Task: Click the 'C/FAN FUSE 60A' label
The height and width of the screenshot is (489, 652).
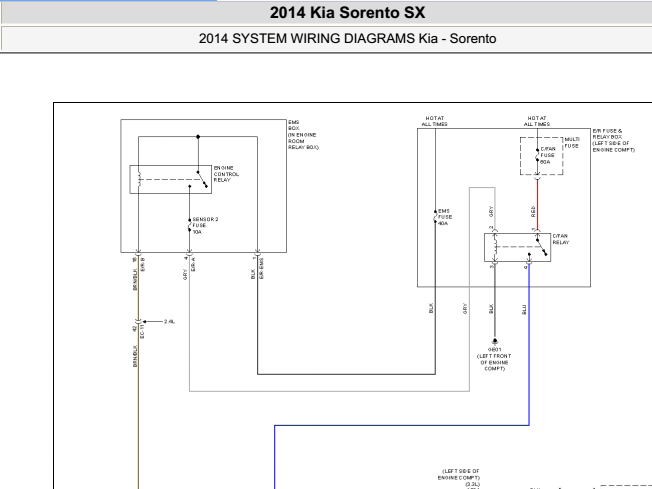Action: (x=548, y=155)
